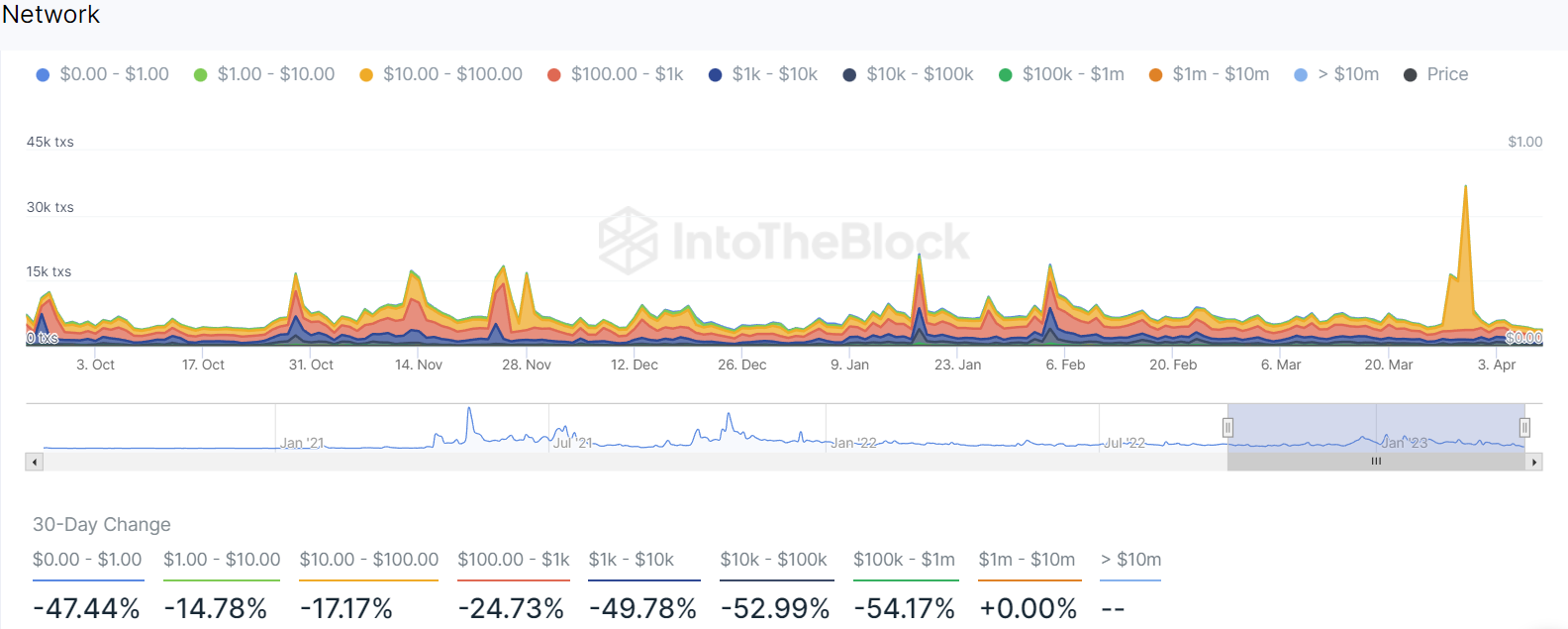Screen dimensions: 1568x629
Task: Hide the $10.00 - $100.00 series
Action: tap(441, 74)
